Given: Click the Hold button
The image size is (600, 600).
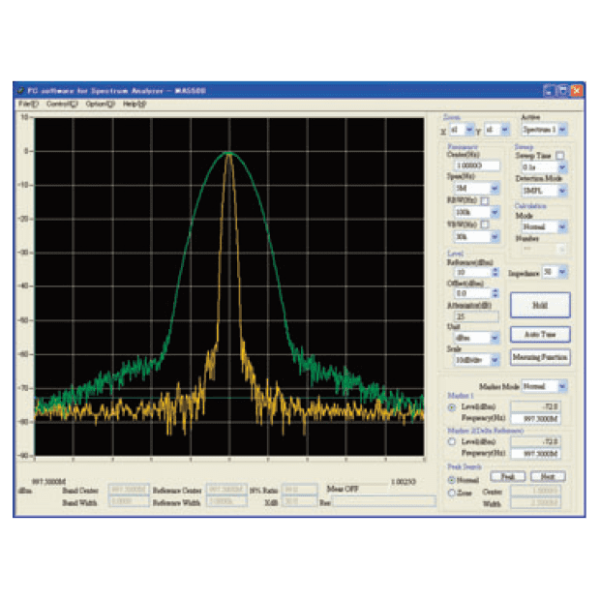Looking at the screenshot, I should (x=540, y=305).
